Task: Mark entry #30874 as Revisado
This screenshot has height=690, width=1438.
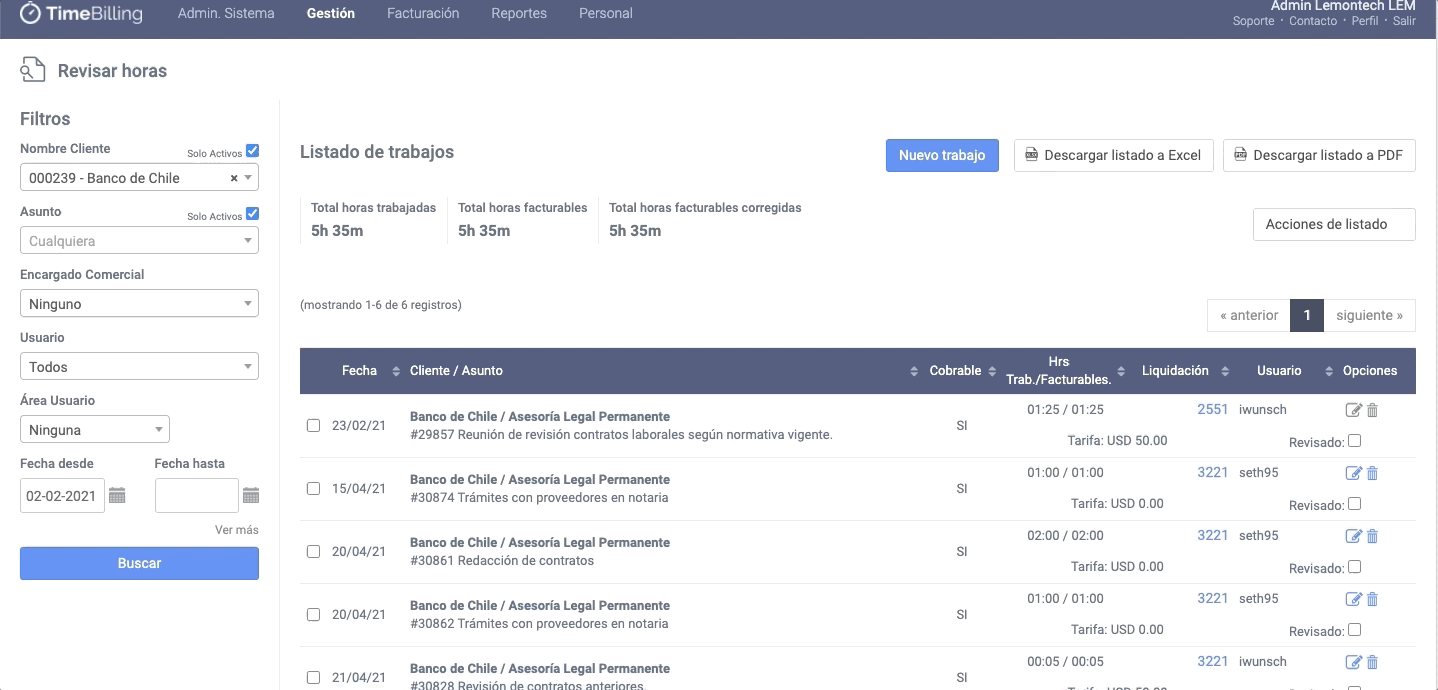Action: click(x=1355, y=503)
